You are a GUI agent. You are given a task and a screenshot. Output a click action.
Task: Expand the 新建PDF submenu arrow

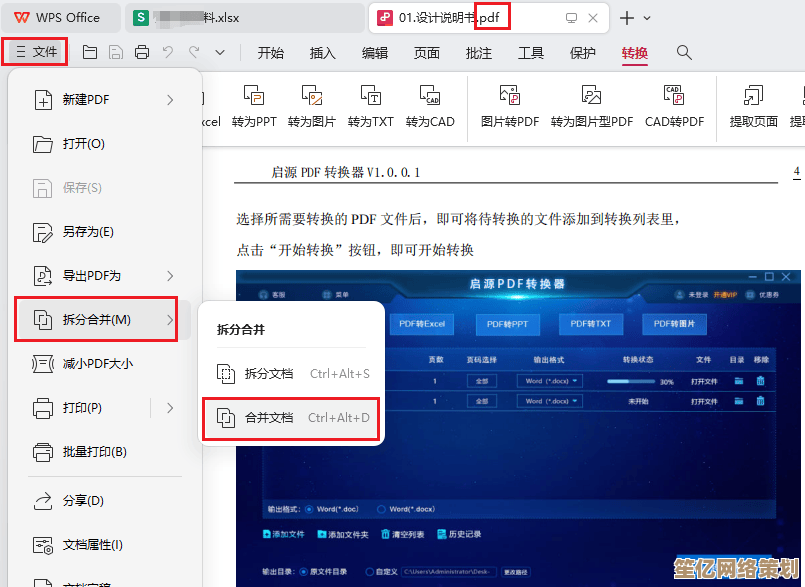click(x=170, y=100)
